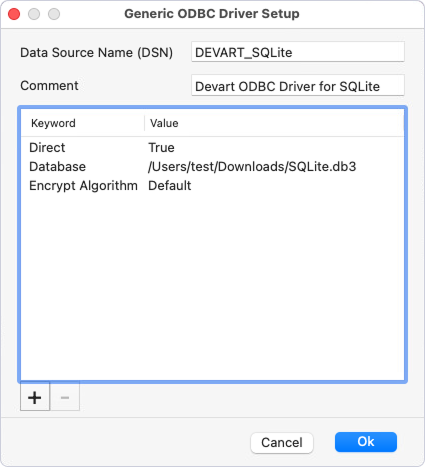The height and width of the screenshot is (467, 425).
Task: Click the minus remove keyword button
Action: (x=65, y=397)
